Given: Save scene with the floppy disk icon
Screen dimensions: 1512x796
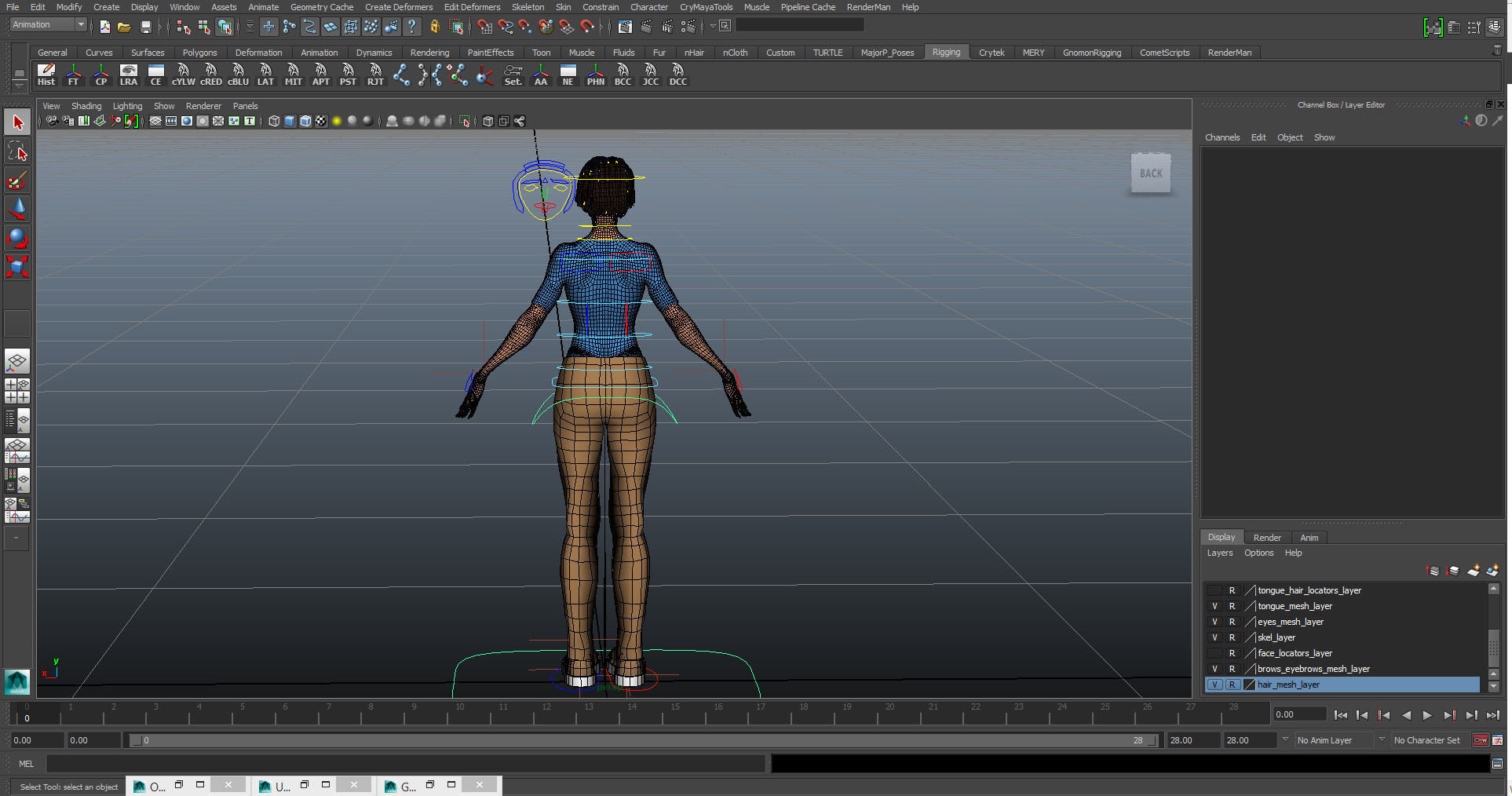Looking at the screenshot, I should [145, 27].
